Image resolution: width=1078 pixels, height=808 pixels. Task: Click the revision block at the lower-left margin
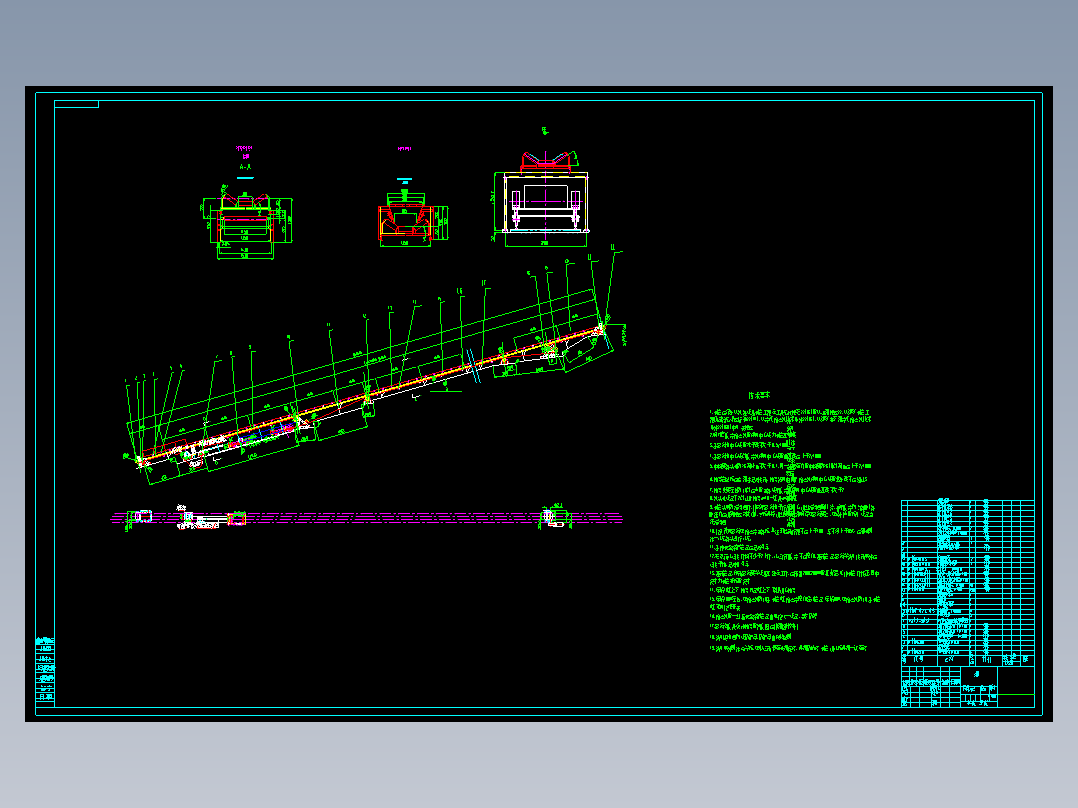click(45, 670)
